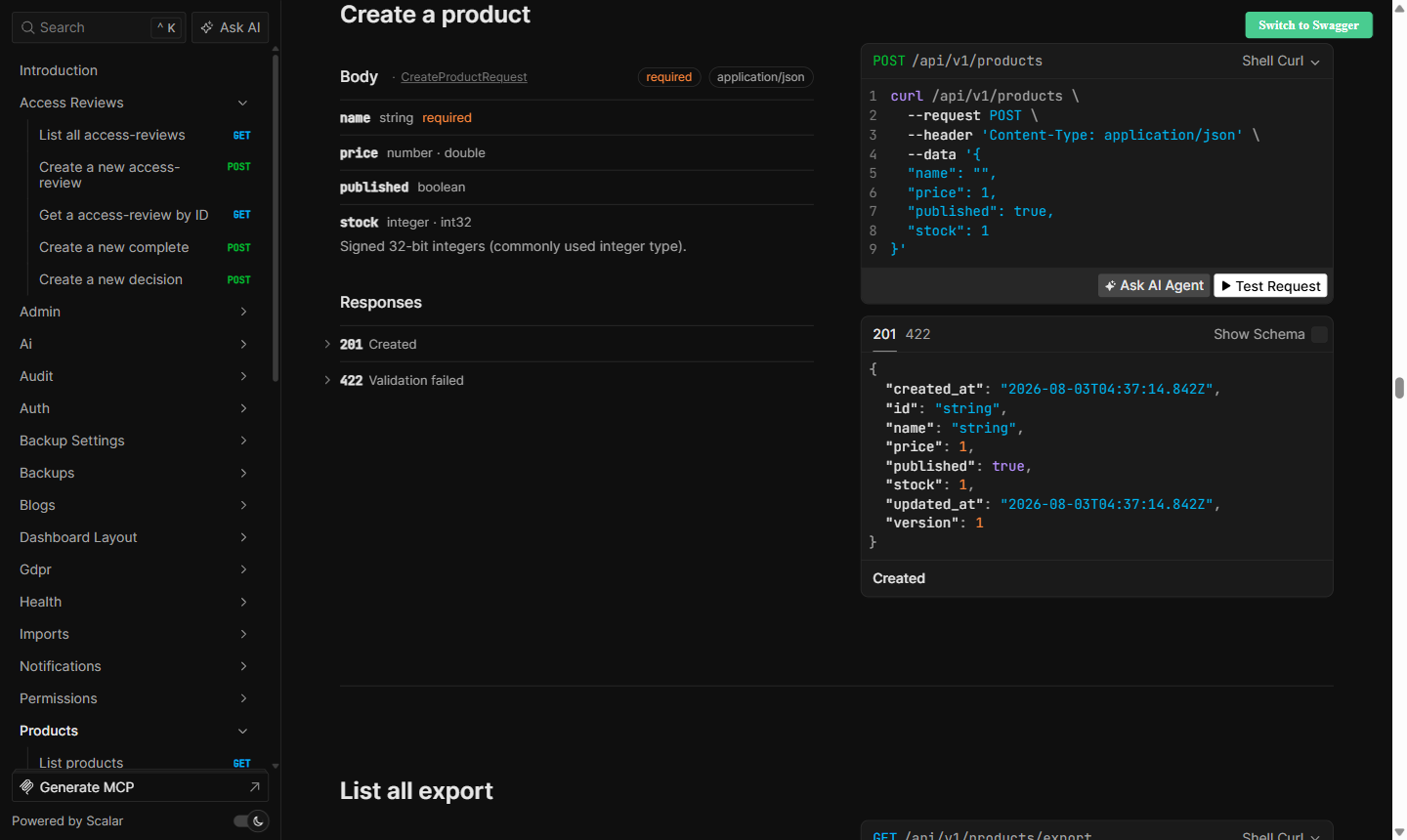Click the published boolean field

click(576, 188)
